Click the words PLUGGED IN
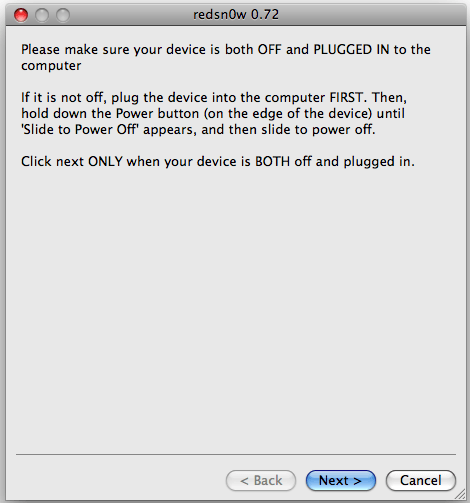The width and height of the screenshot is (470, 503). 351,49
